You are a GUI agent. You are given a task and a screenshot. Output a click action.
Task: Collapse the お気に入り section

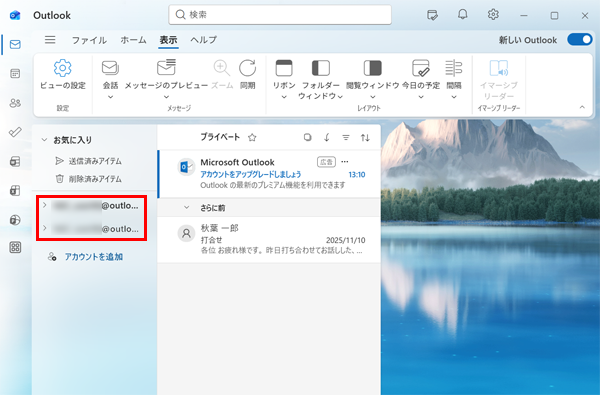(44, 140)
